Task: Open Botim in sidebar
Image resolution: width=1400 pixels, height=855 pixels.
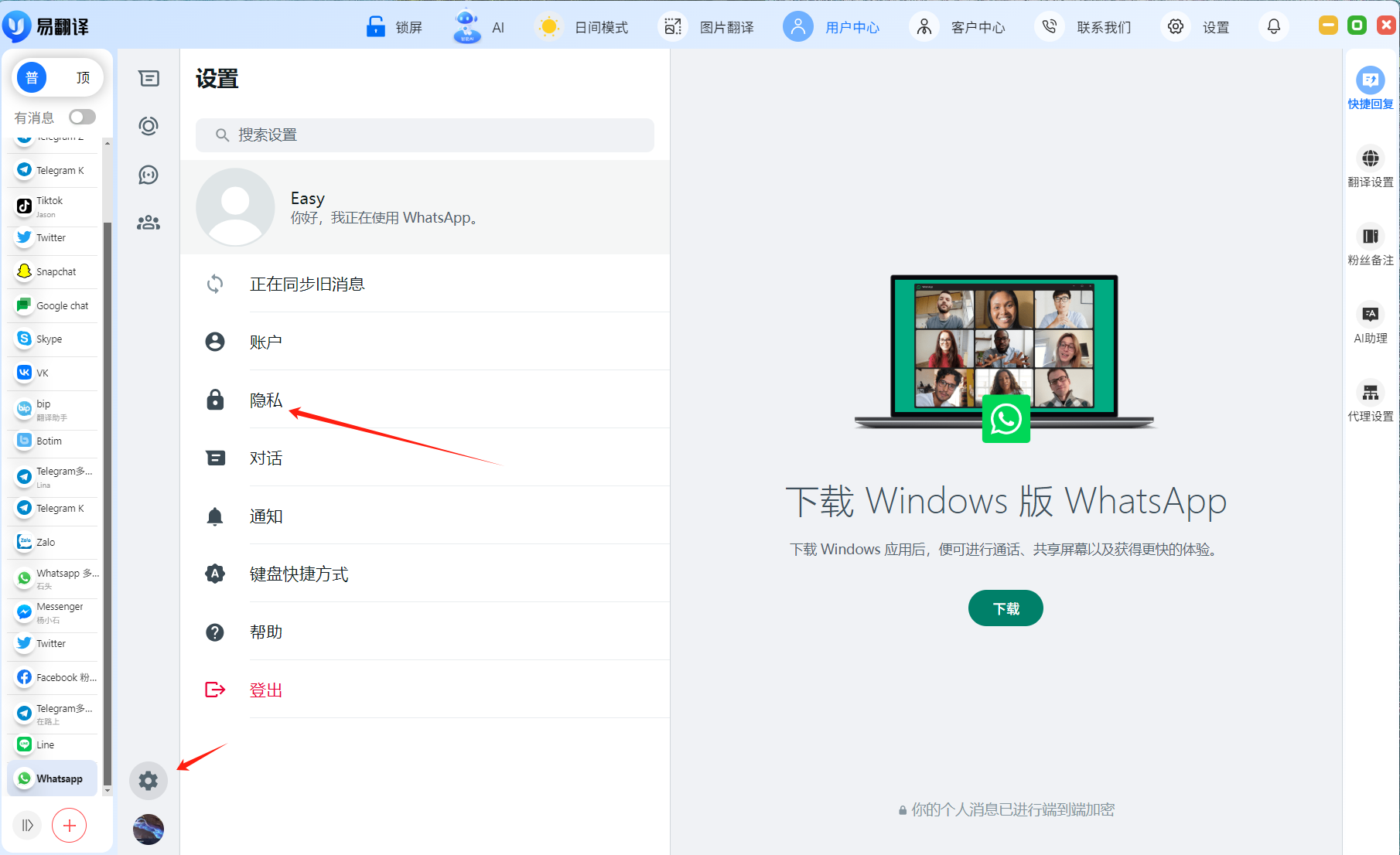Action: coord(53,441)
